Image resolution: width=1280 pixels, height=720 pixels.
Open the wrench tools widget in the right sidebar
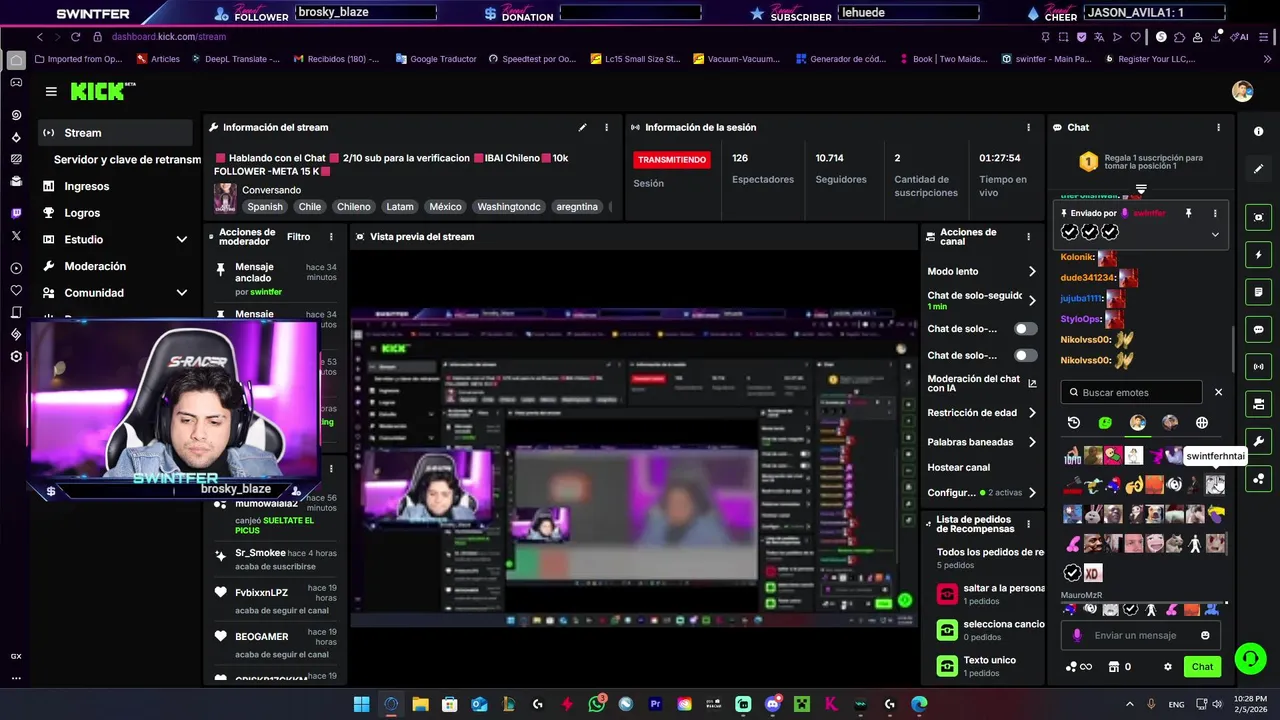[x=1258, y=441]
